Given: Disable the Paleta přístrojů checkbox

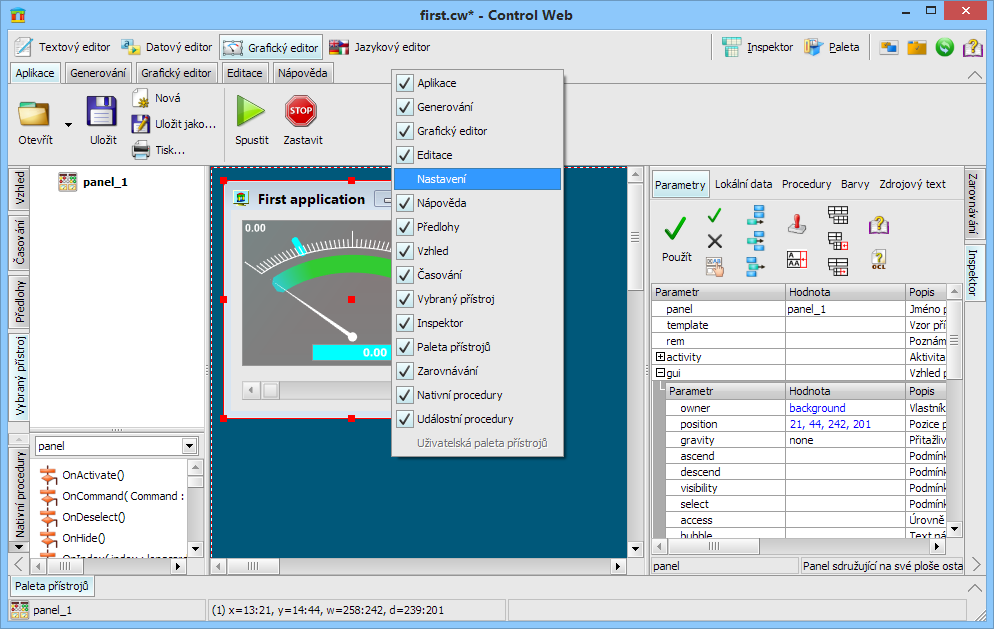Looking at the screenshot, I should (405, 347).
